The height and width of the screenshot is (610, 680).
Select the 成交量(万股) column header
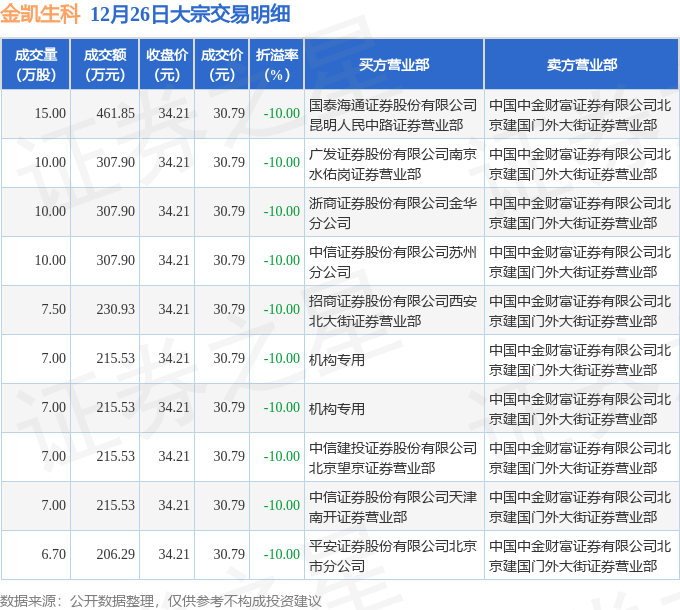pos(36,65)
